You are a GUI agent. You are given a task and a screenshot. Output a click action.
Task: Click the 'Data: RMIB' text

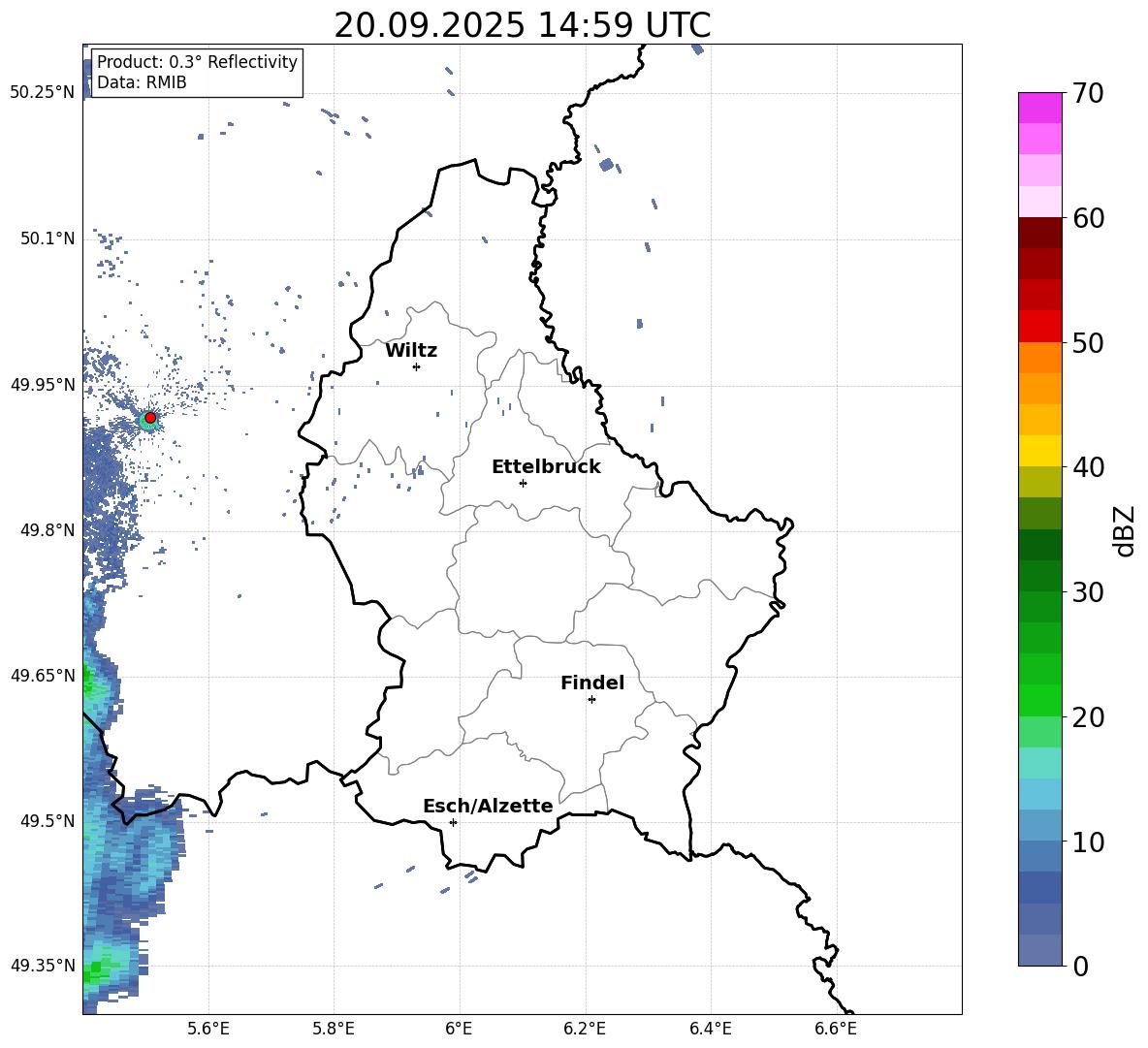(x=142, y=82)
